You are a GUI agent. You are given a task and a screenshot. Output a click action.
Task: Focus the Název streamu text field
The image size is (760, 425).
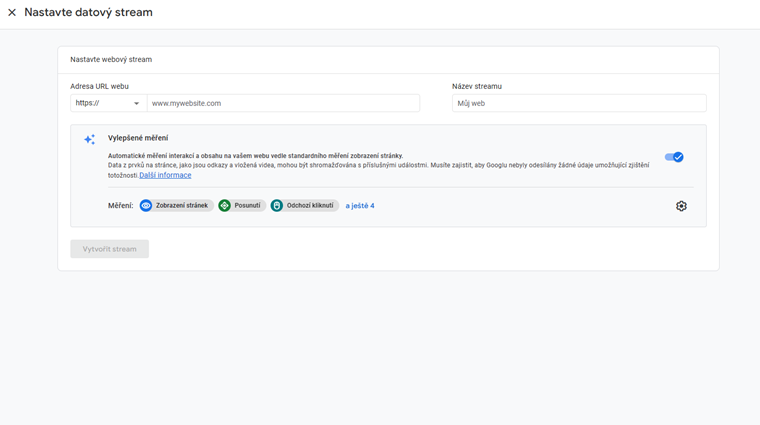click(x=578, y=103)
